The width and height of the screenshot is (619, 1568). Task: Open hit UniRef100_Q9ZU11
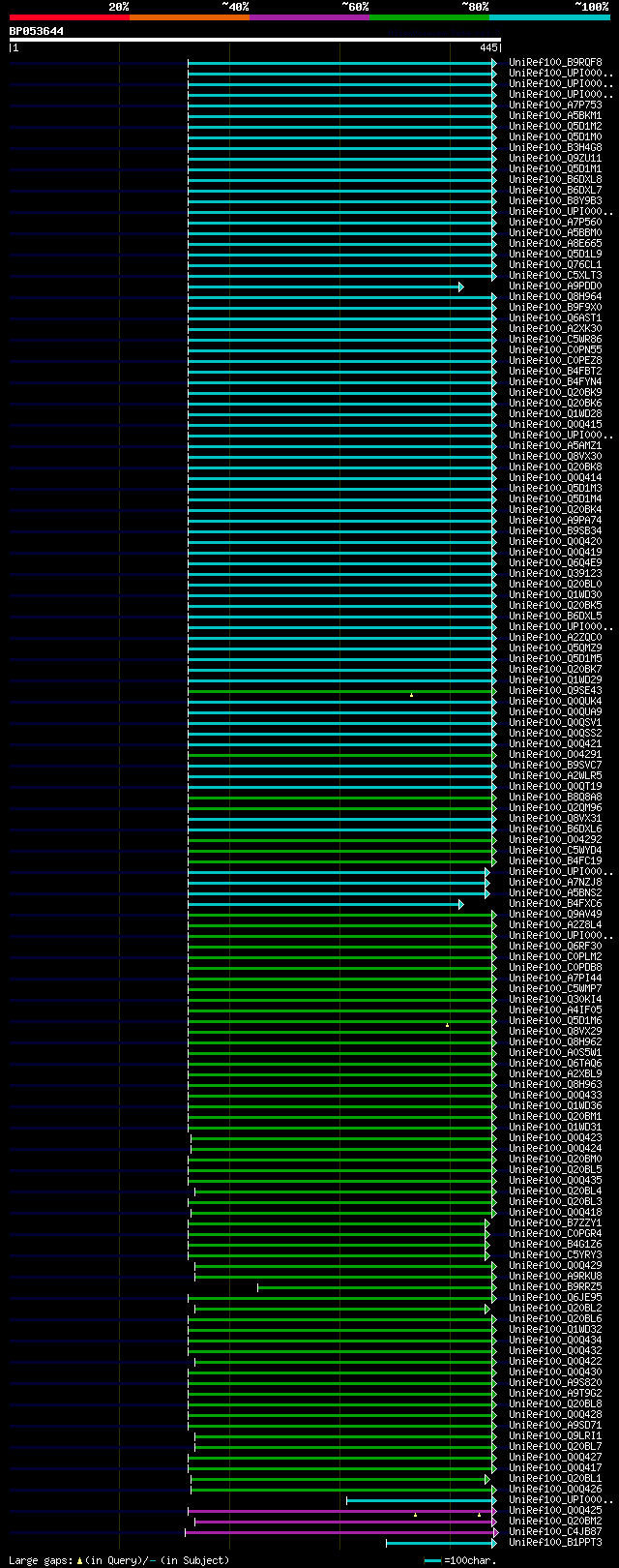pos(555,158)
